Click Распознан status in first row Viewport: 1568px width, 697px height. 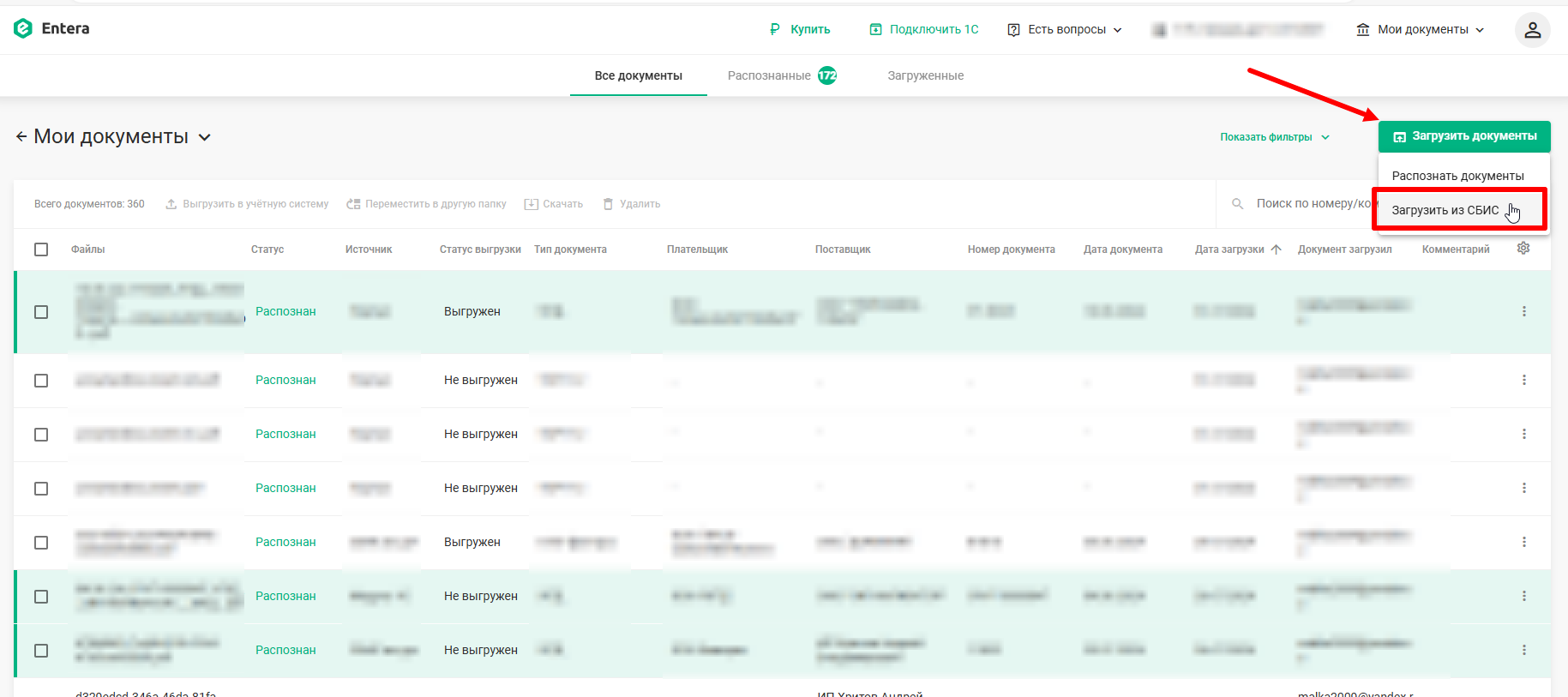[x=285, y=311]
